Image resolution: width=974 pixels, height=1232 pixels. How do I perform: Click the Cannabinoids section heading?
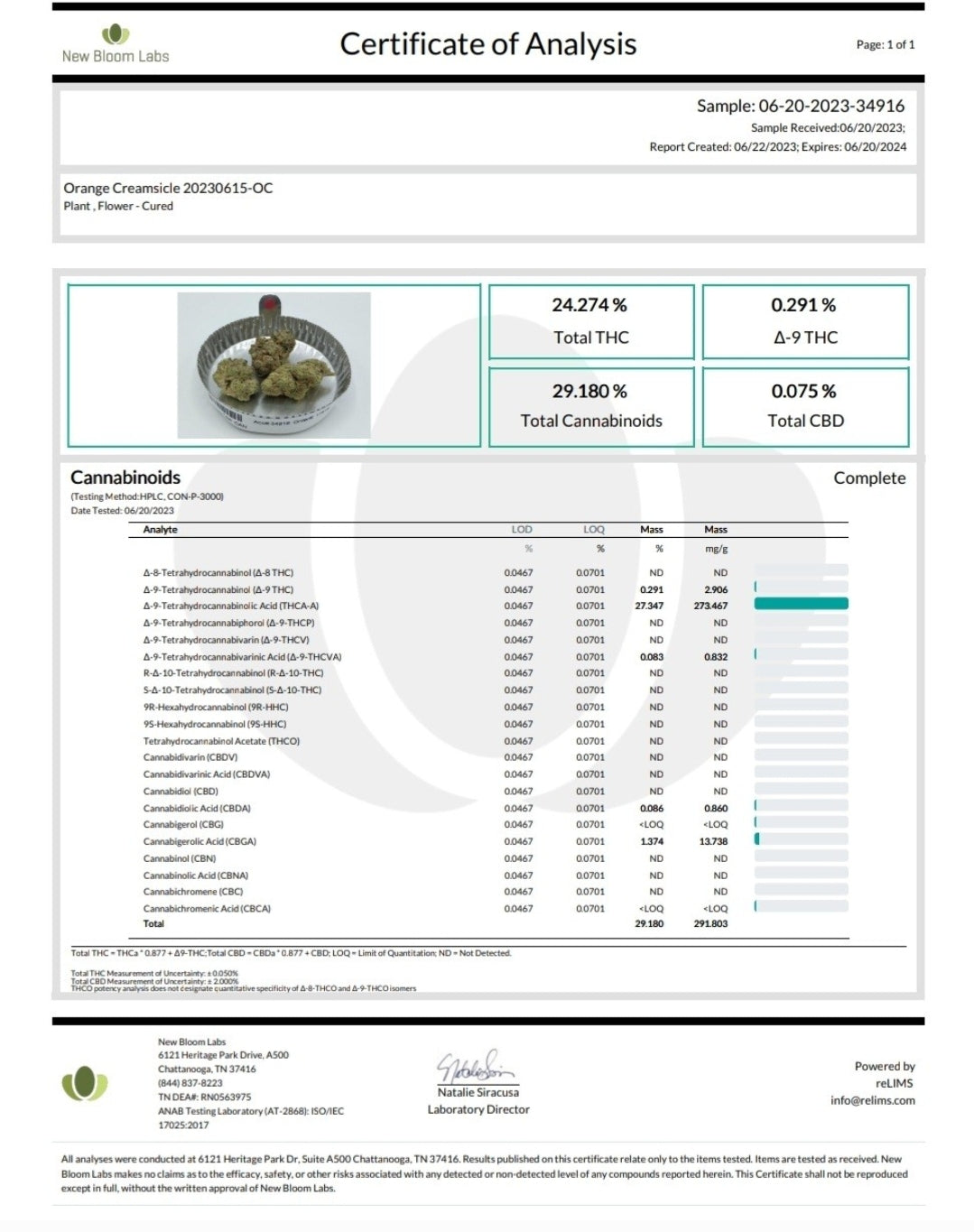[x=125, y=477]
